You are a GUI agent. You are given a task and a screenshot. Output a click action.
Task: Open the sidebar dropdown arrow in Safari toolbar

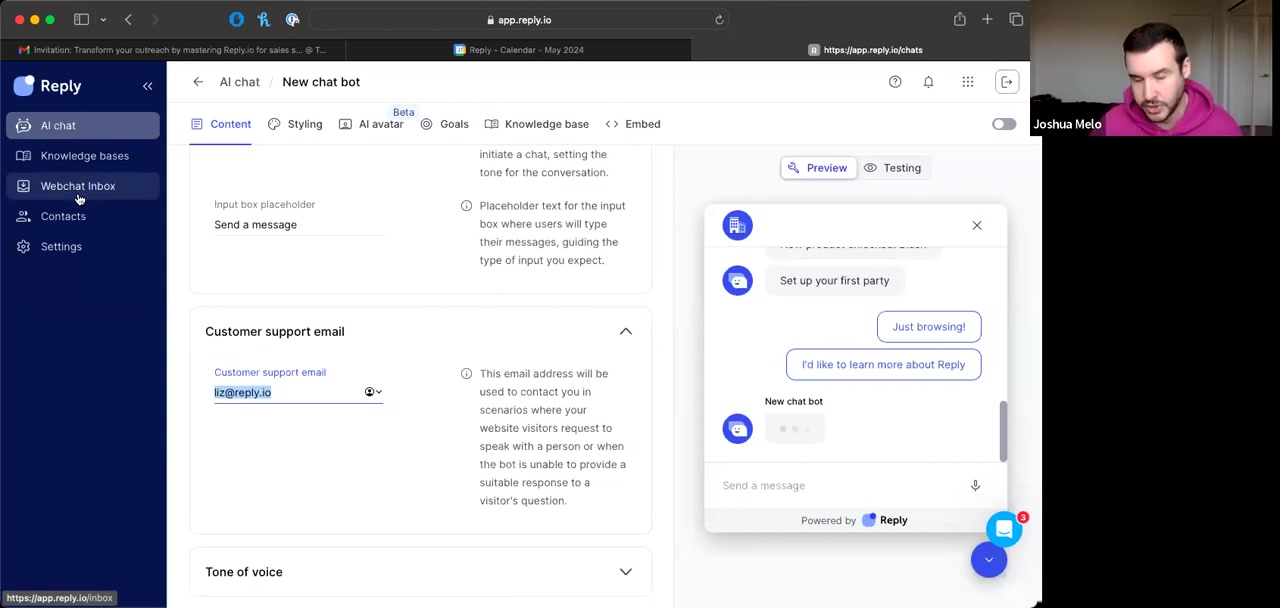click(103, 20)
